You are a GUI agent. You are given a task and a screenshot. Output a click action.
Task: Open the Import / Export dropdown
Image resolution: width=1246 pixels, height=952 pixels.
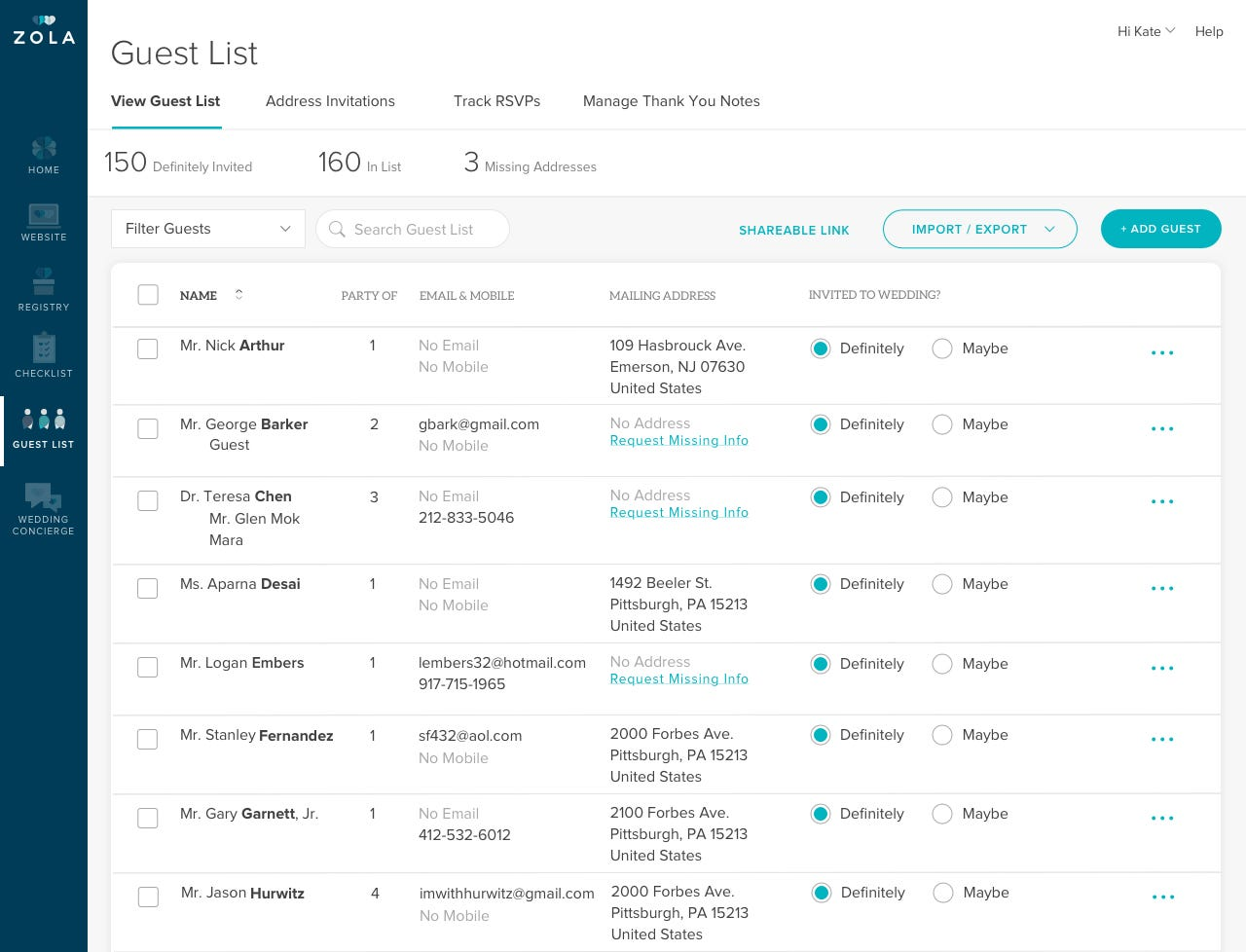tap(980, 229)
